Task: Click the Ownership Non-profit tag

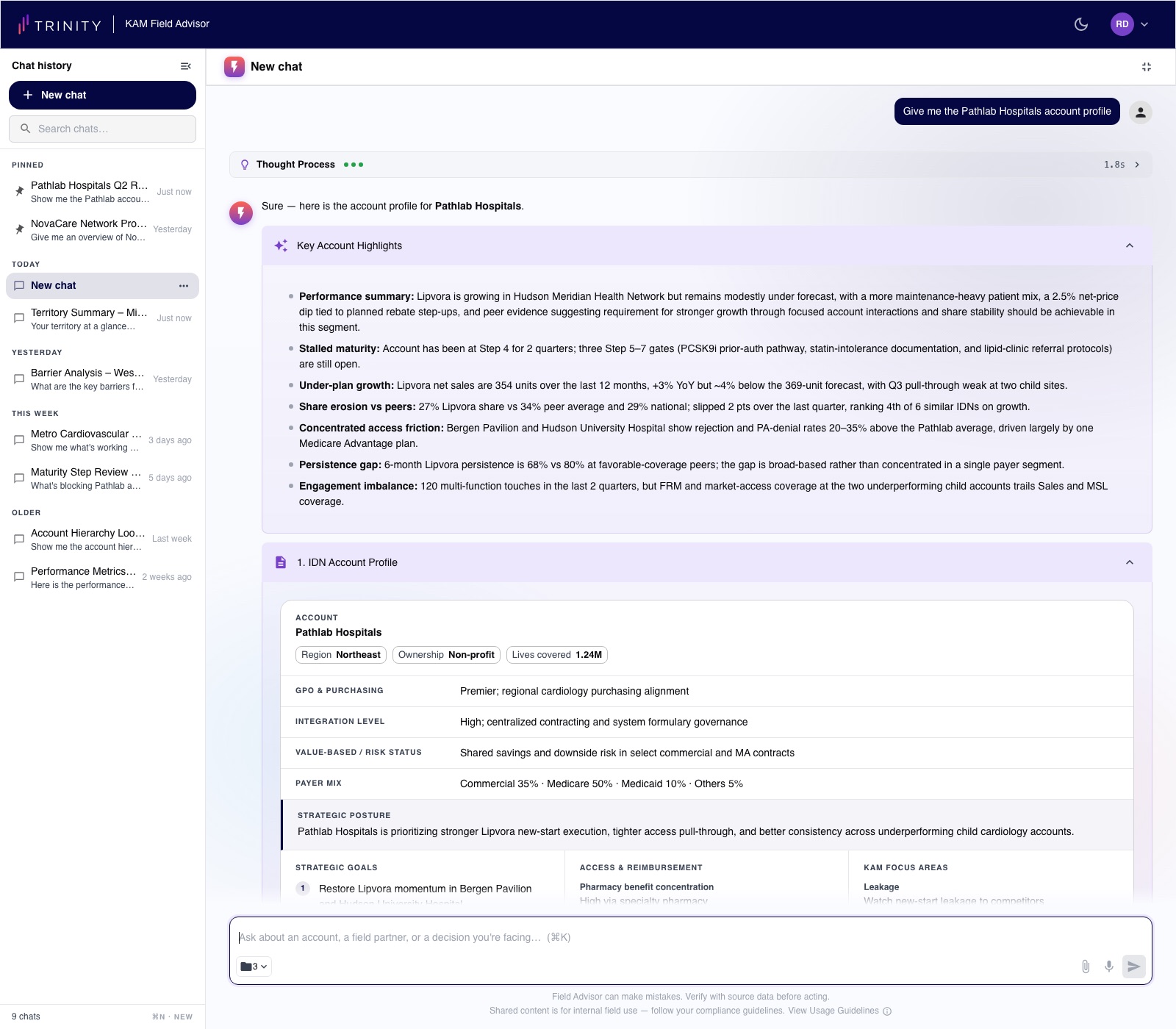Action: pos(446,655)
